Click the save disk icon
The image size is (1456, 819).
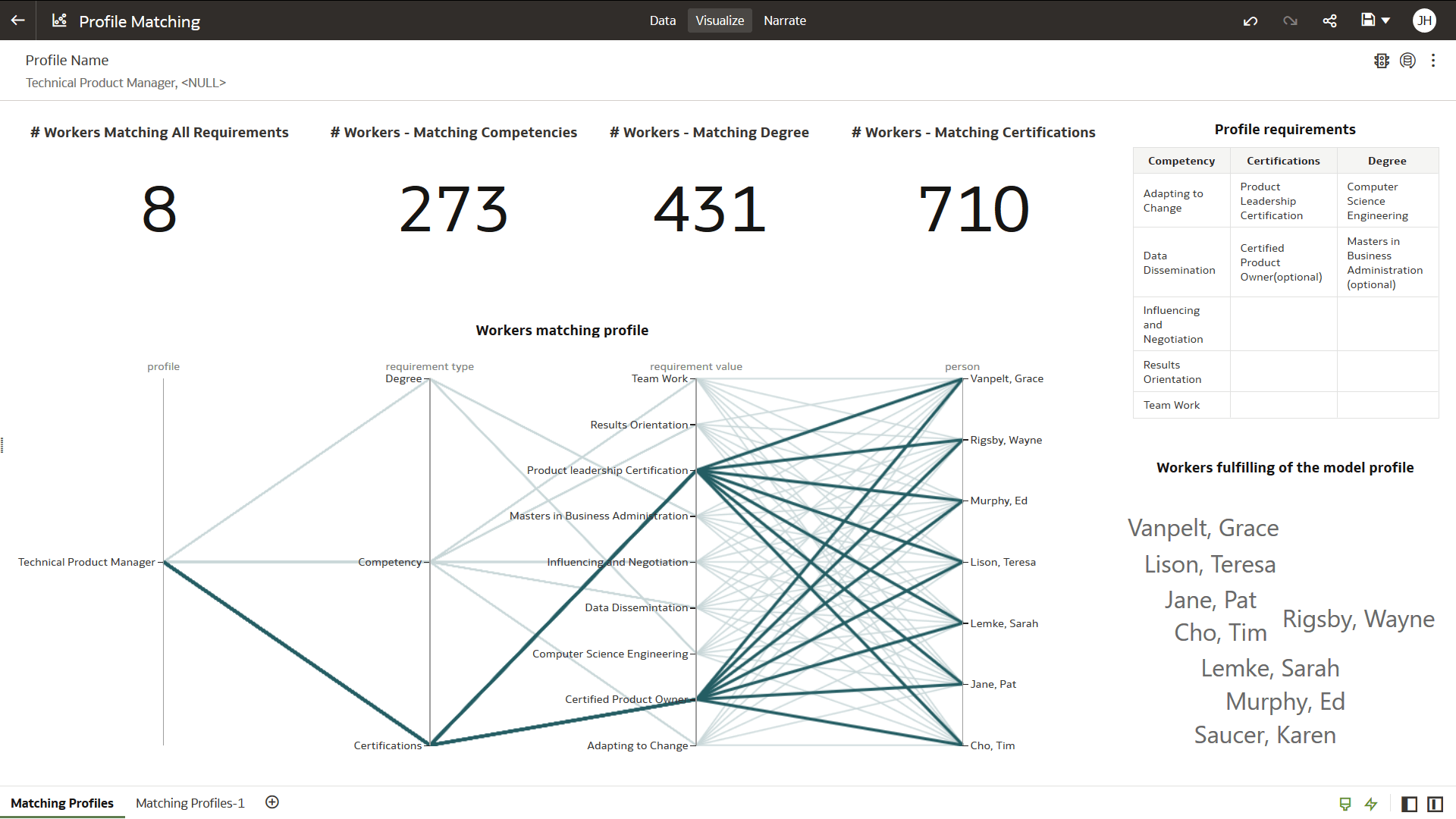point(1367,20)
